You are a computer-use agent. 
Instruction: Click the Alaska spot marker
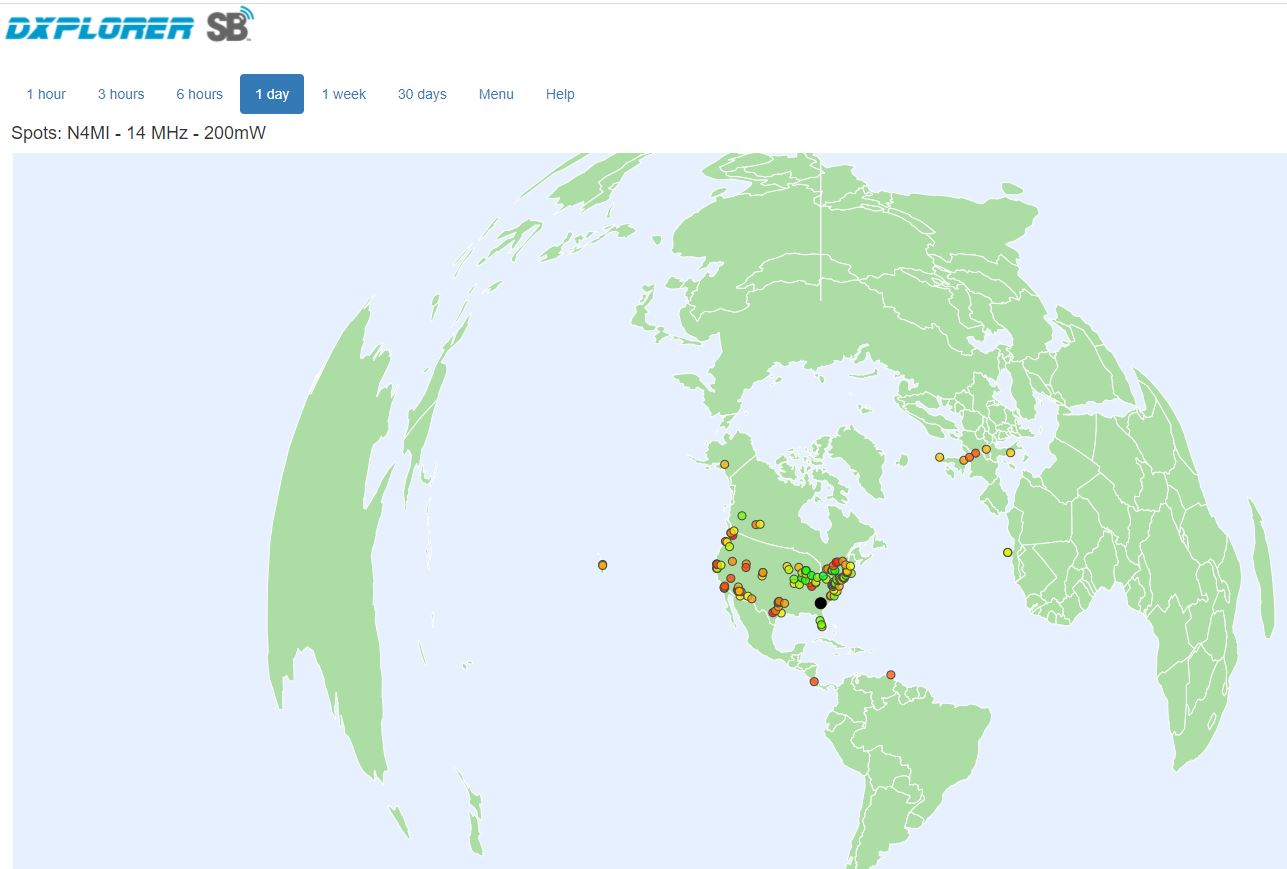[725, 464]
